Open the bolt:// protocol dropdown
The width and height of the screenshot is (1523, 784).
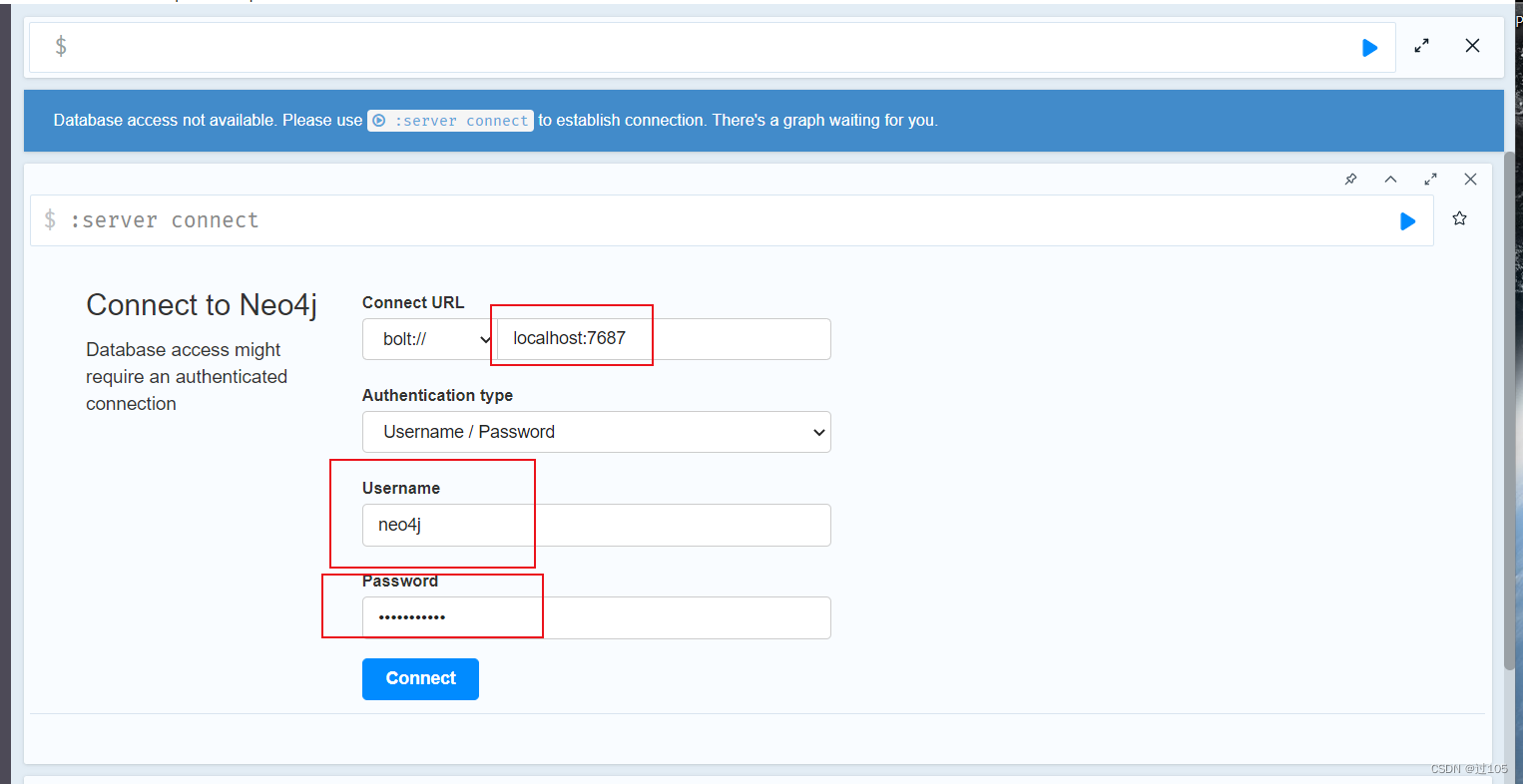(430, 339)
